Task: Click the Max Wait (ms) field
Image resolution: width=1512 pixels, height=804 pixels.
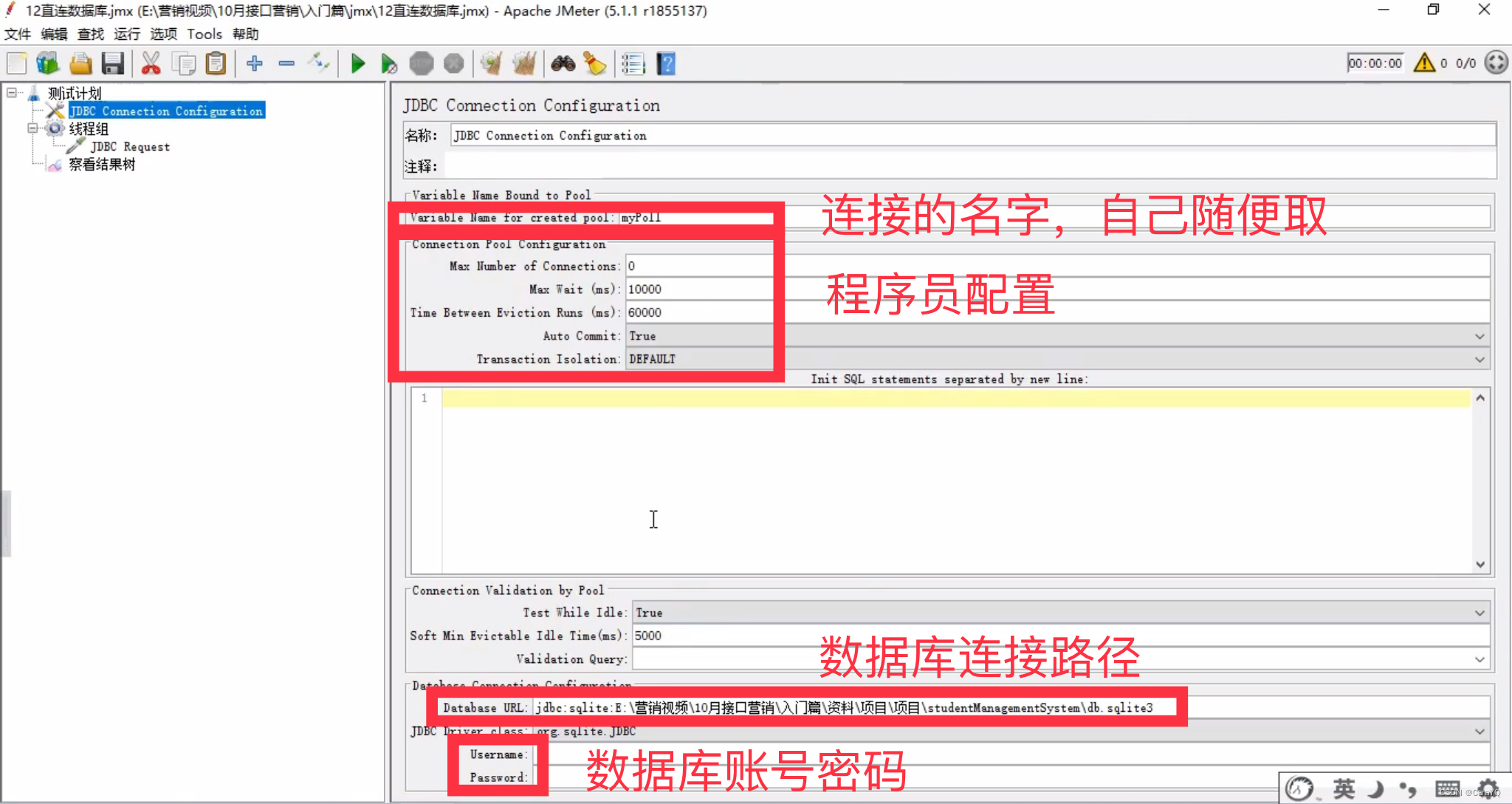Action: (1057, 289)
